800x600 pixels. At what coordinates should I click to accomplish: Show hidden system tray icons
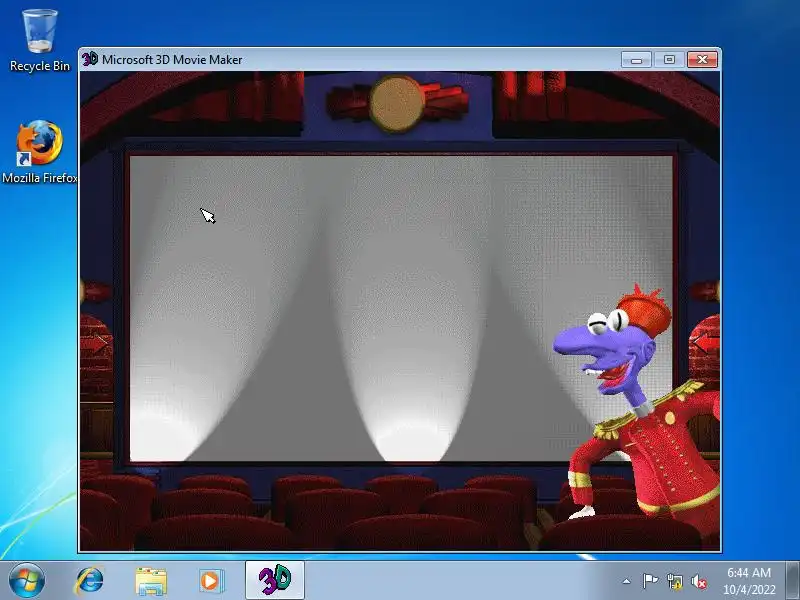click(627, 581)
